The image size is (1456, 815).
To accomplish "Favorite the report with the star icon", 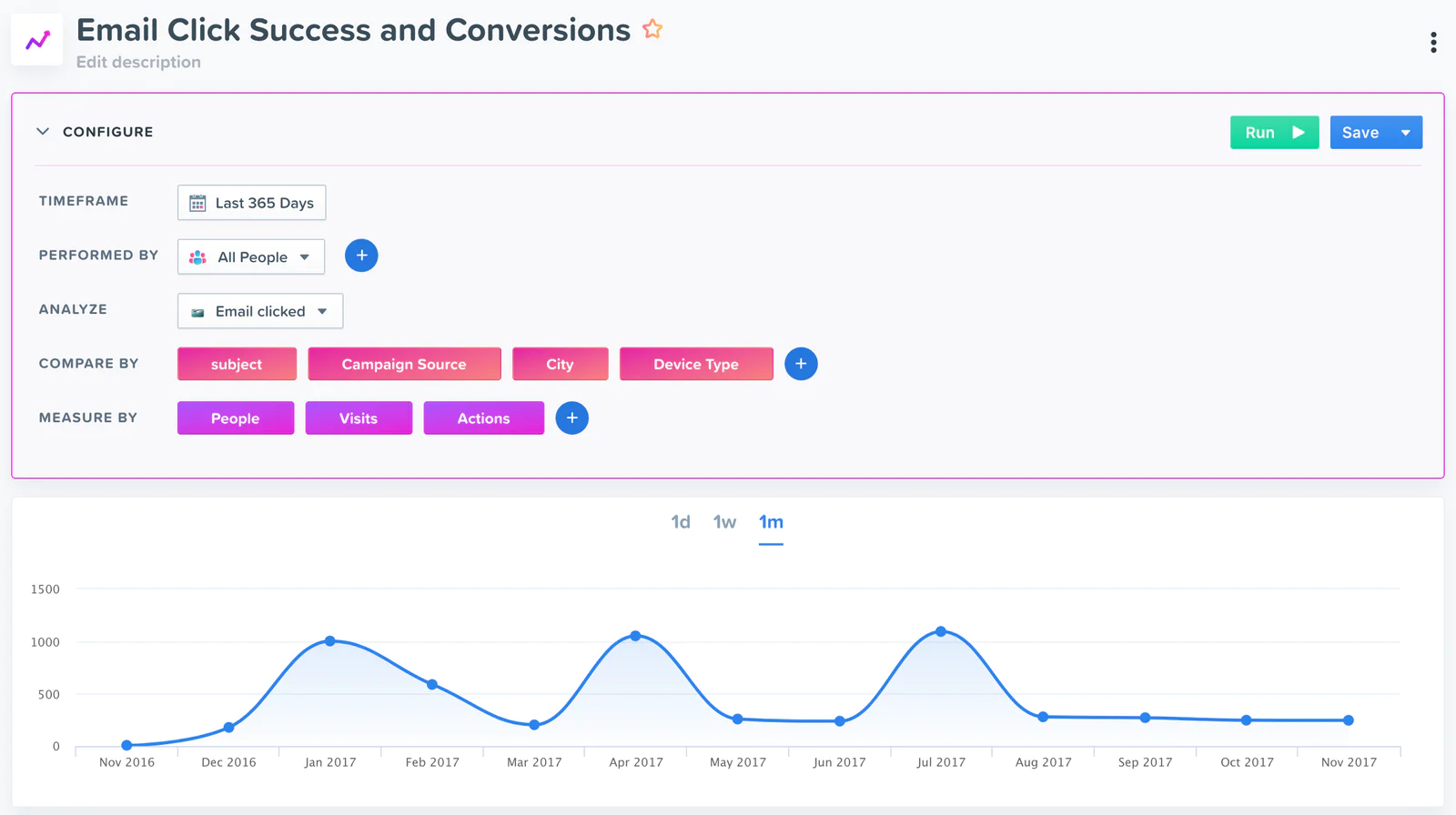I will 652,29.
